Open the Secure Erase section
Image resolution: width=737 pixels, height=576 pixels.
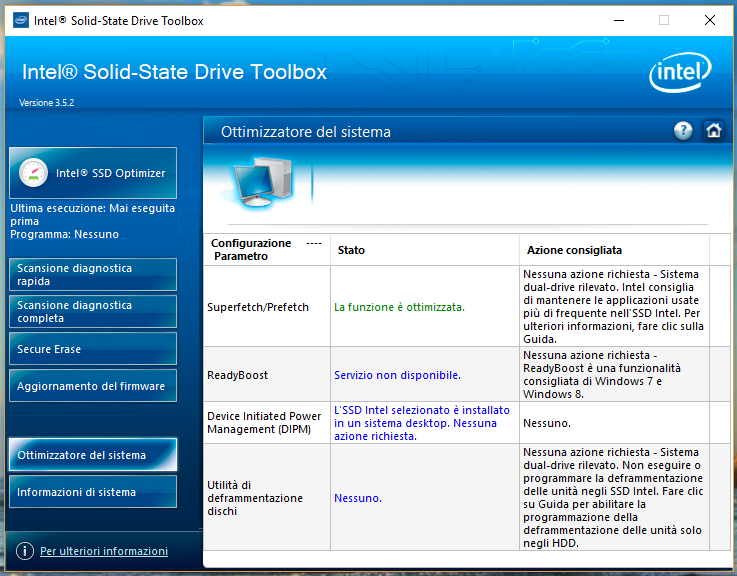point(93,349)
